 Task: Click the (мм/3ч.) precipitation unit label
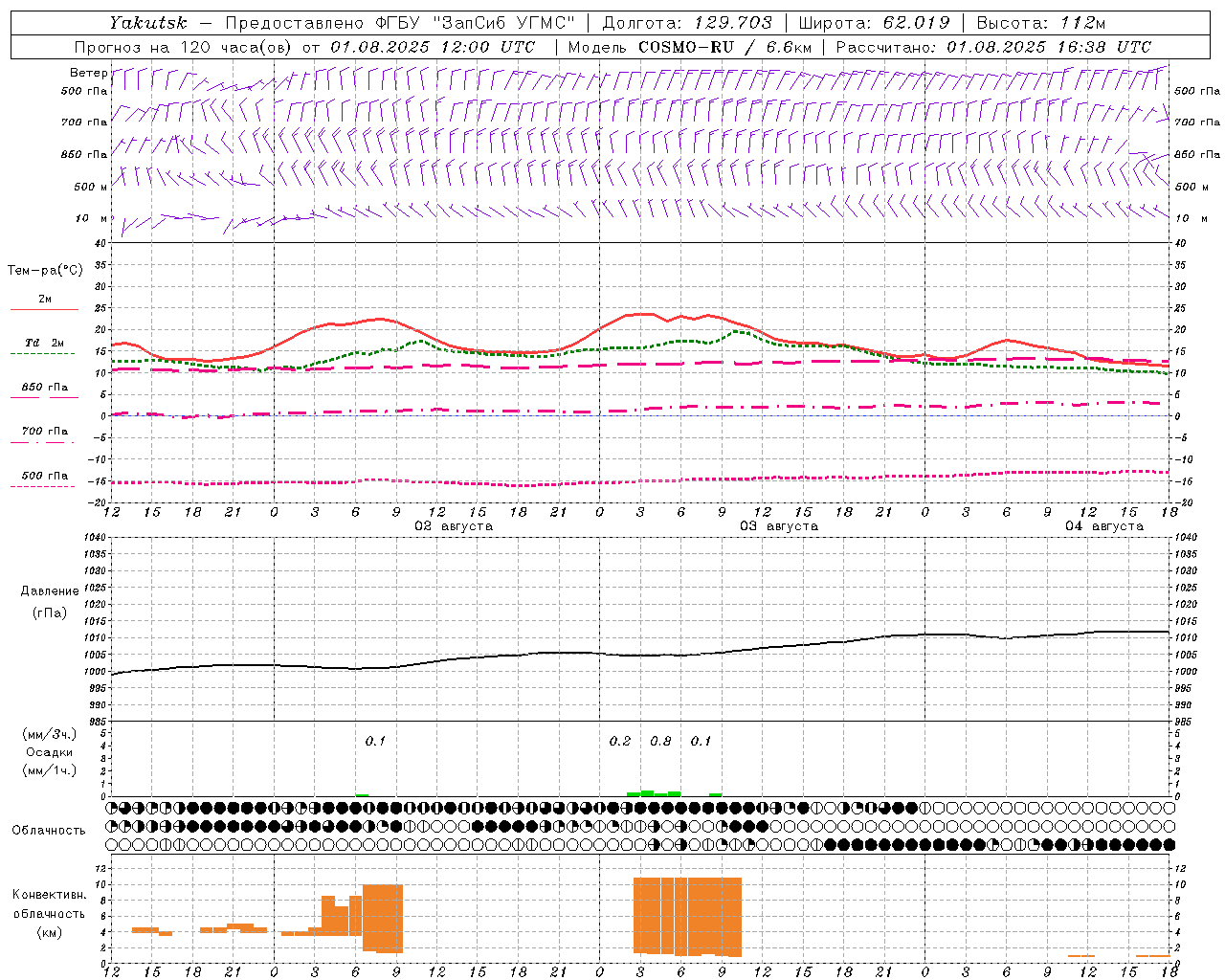(x=50, y=734)
